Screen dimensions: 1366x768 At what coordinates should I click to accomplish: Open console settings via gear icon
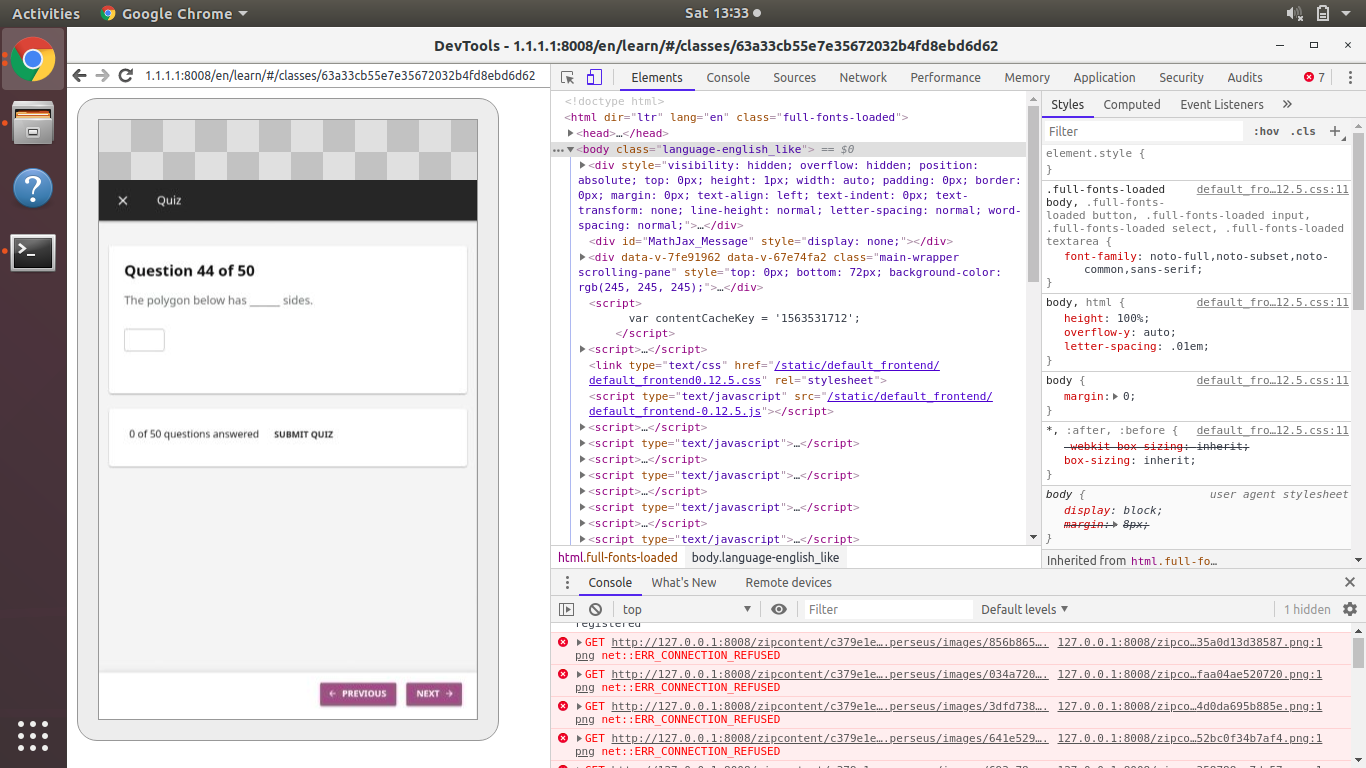click(1349, 609)
